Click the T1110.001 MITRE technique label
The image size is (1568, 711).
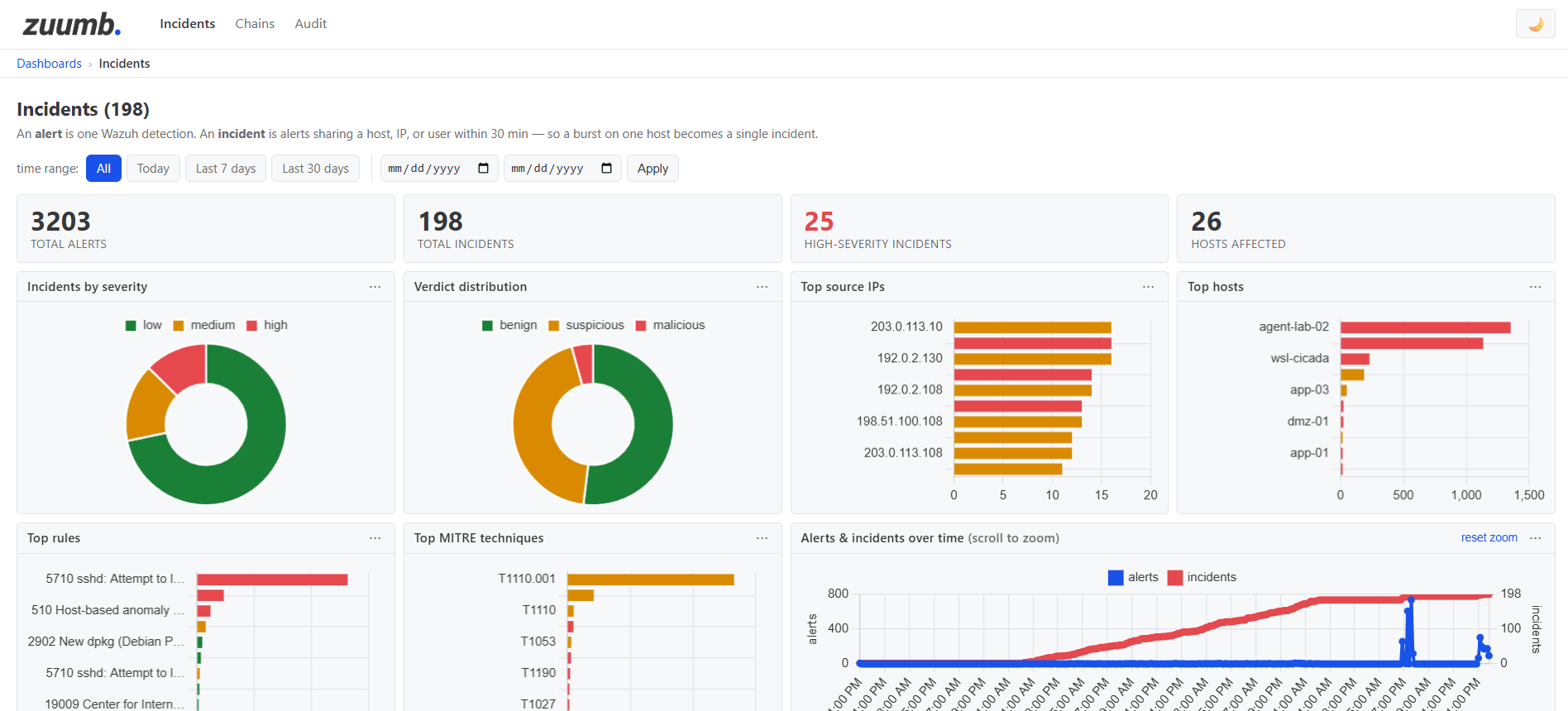[527, 579]
